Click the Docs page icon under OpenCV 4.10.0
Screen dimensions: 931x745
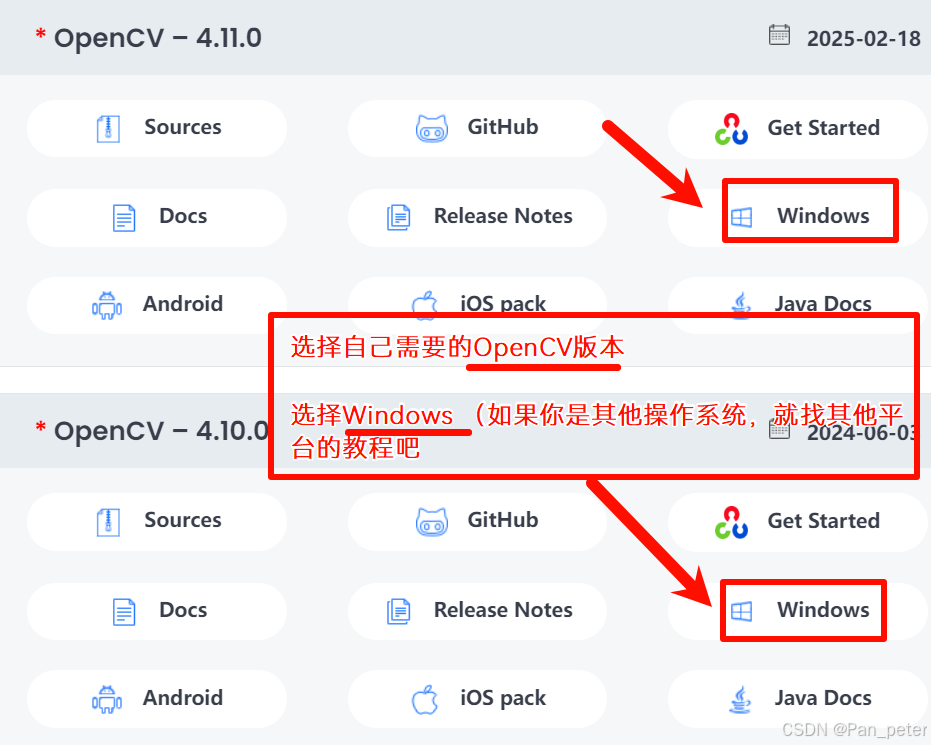124,612
